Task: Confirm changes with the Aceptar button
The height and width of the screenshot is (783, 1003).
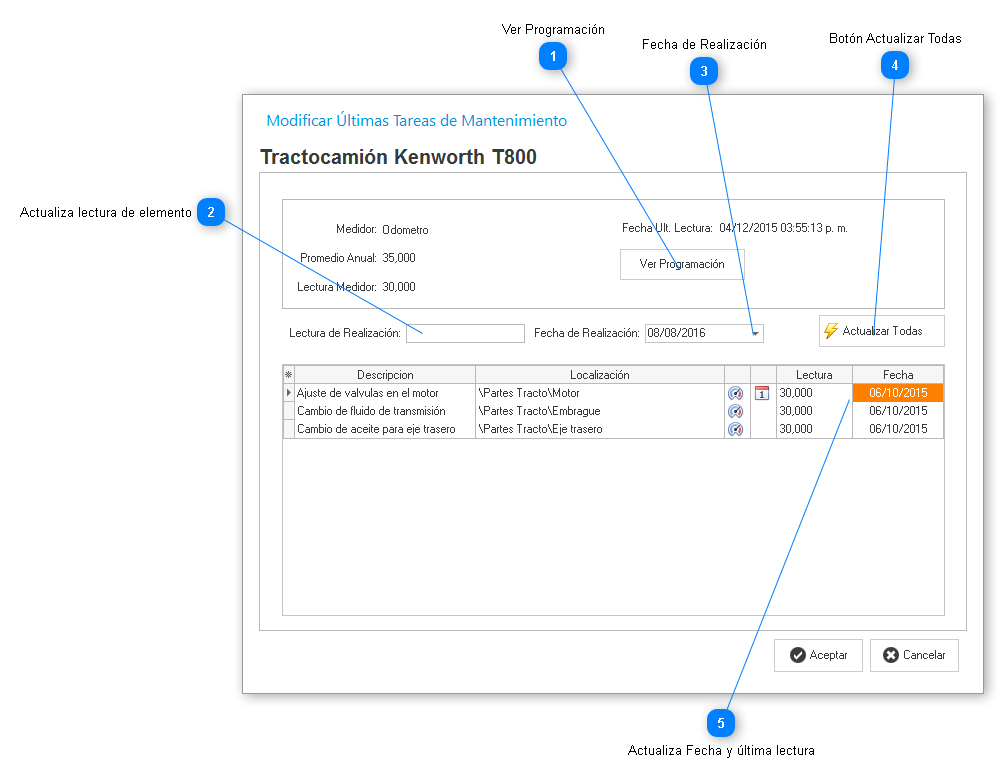Action: click(818, 655)
